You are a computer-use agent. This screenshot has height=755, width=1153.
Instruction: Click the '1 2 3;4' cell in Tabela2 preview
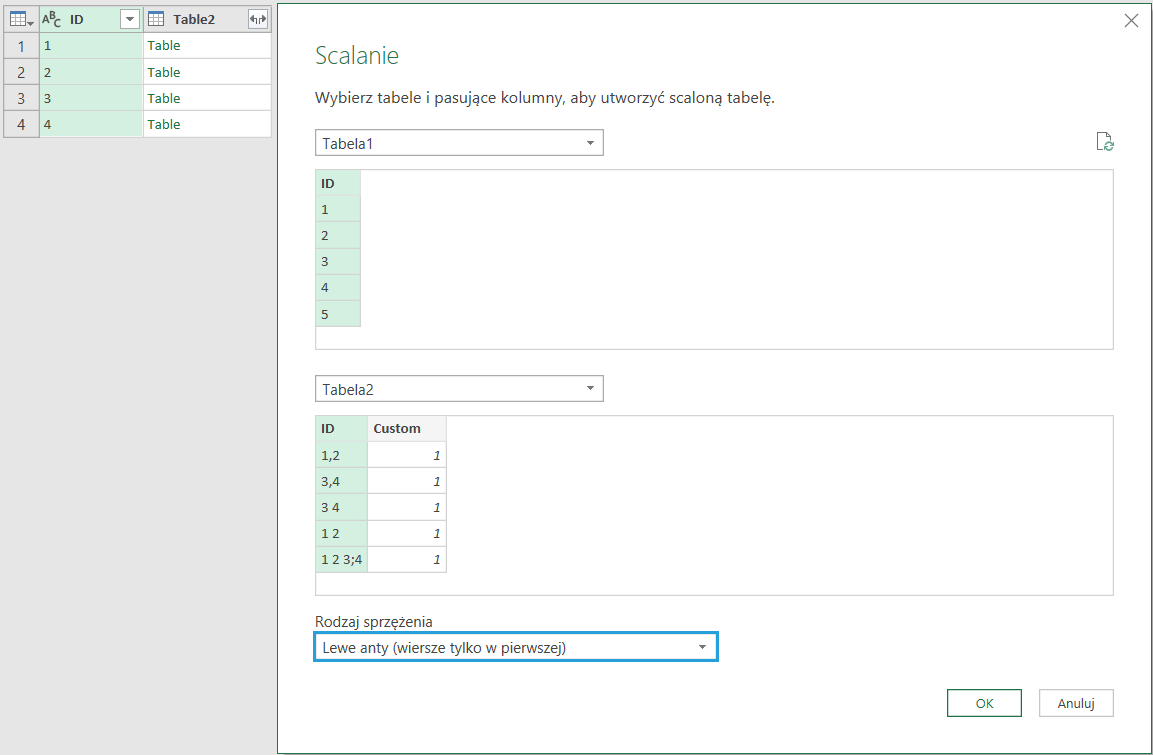(341, 560)
